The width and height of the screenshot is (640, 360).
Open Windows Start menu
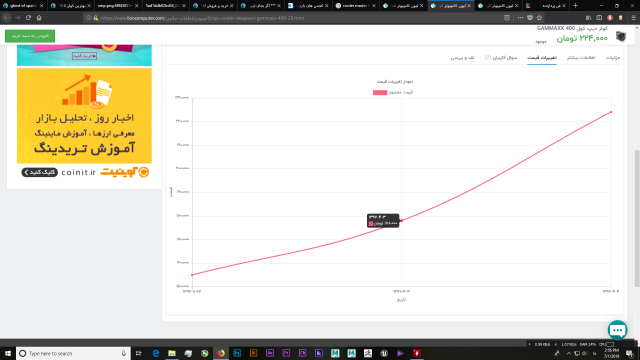8,353
